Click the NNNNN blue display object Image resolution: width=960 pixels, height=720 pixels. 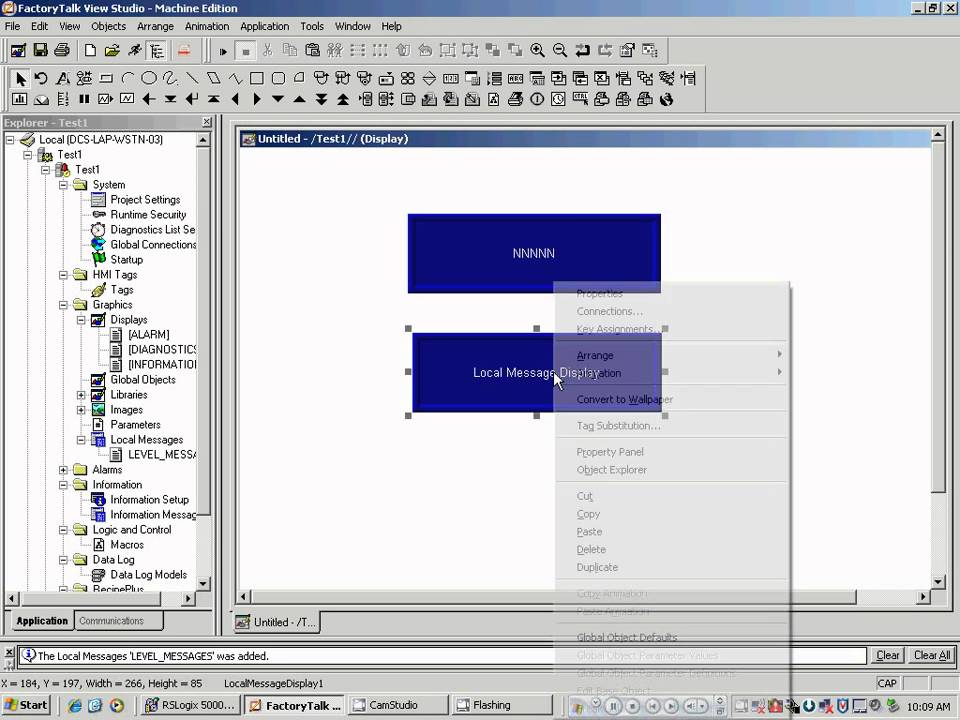tap(534, 253)
